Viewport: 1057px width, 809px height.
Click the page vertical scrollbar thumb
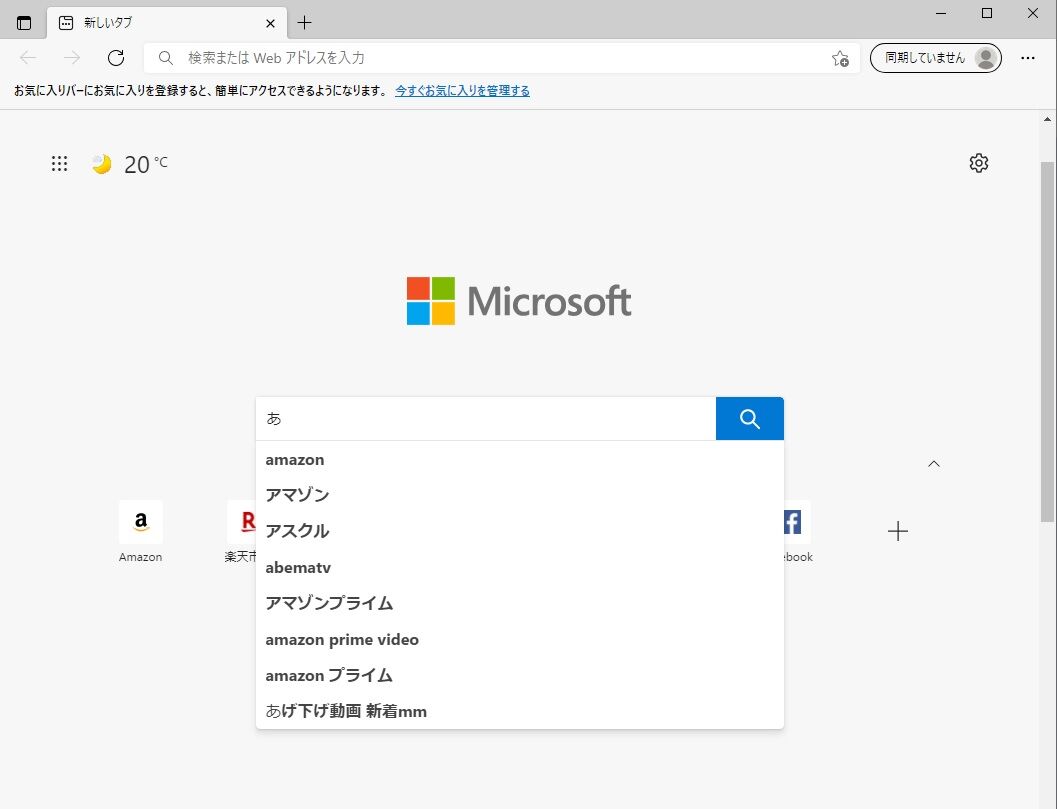tap(1047, 341)
